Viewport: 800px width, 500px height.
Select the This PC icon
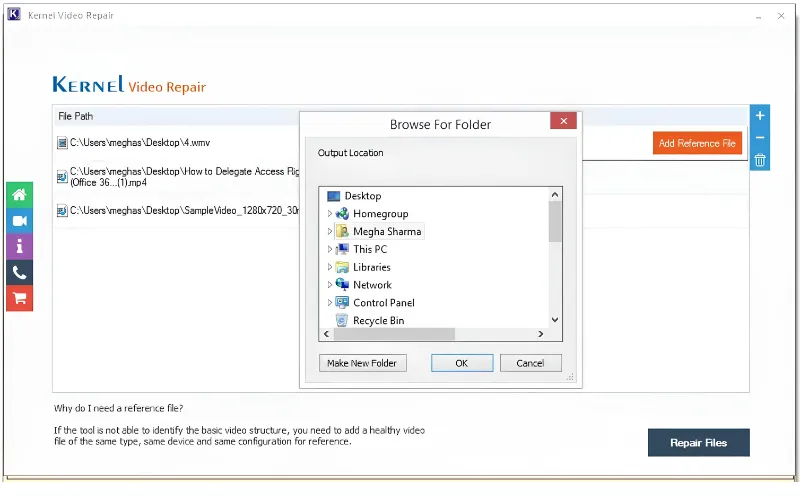[342, 249]
